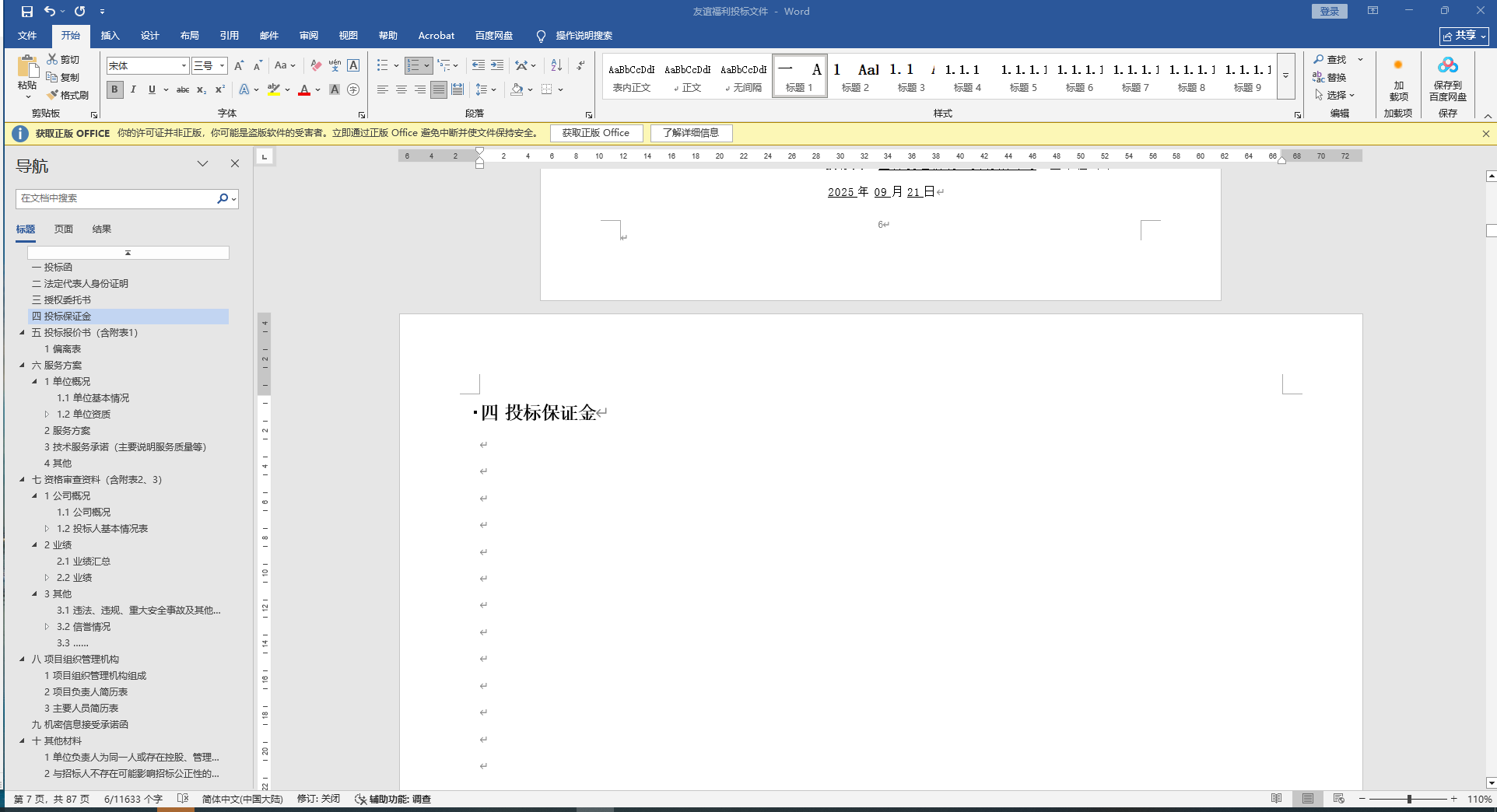Apply superscript formatting
1497x812 pixels.
click(220, 89)
